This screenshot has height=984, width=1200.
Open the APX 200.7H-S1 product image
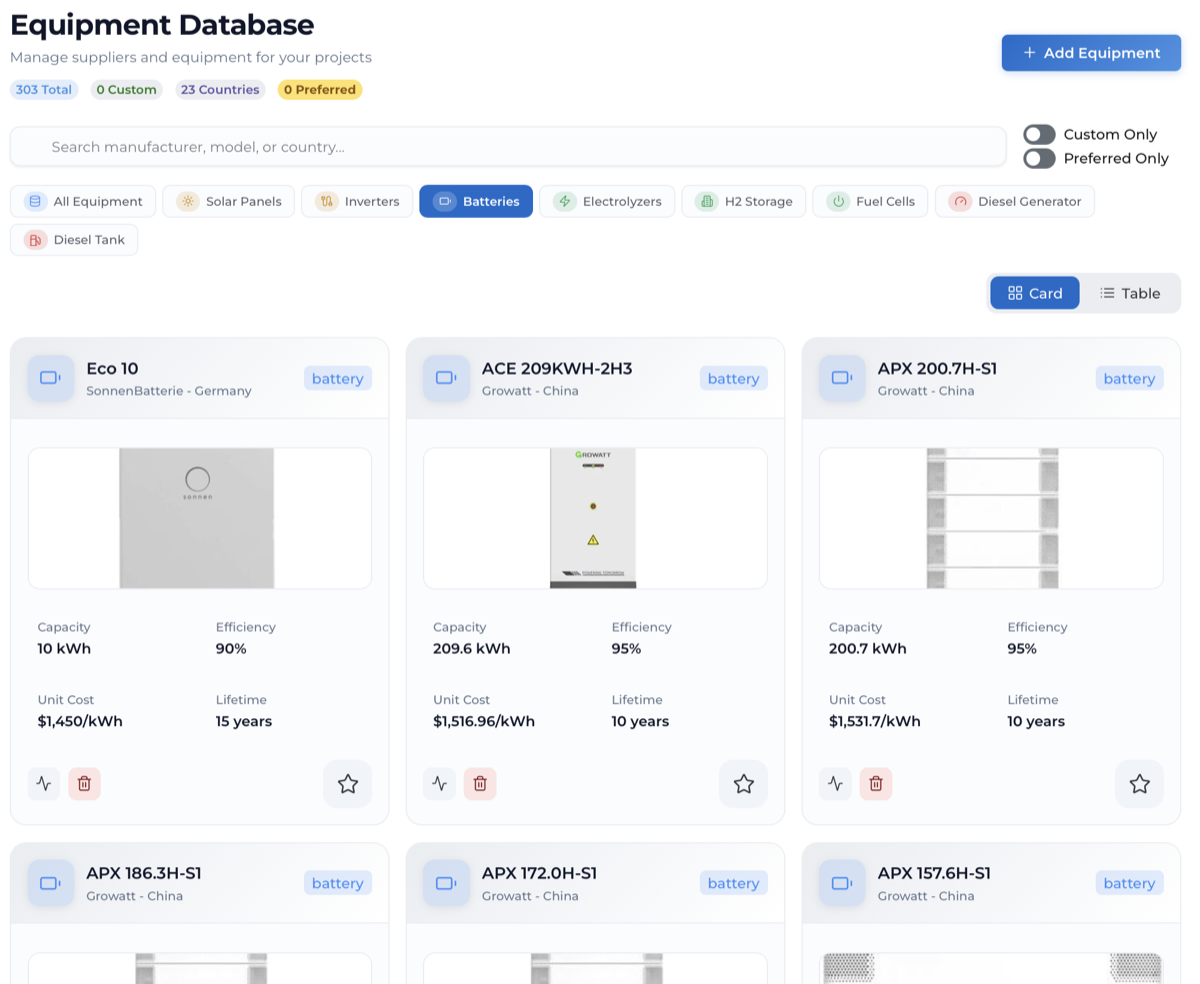pyautogui.click(x=991, y=518)
